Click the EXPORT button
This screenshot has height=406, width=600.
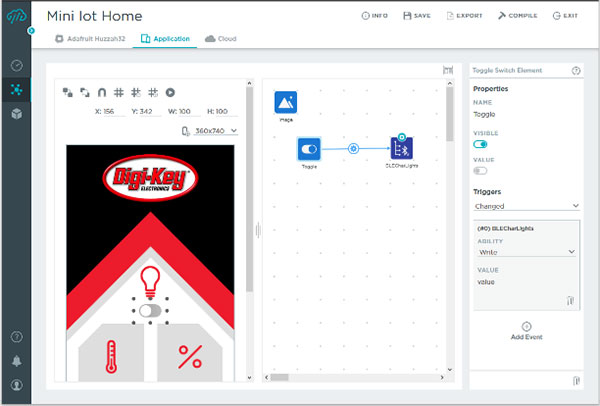tap(465, 16)
